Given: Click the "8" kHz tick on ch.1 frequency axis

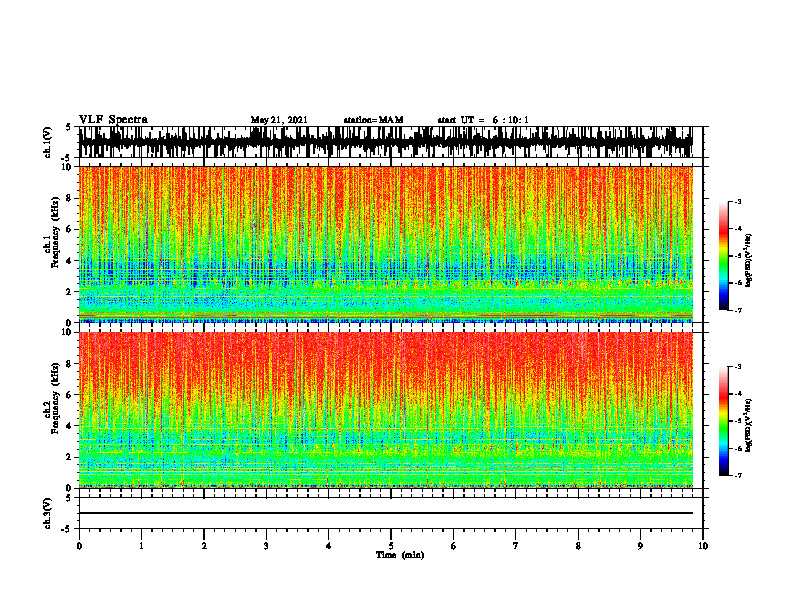Looking at the screenshot, I should coord(69,198).
